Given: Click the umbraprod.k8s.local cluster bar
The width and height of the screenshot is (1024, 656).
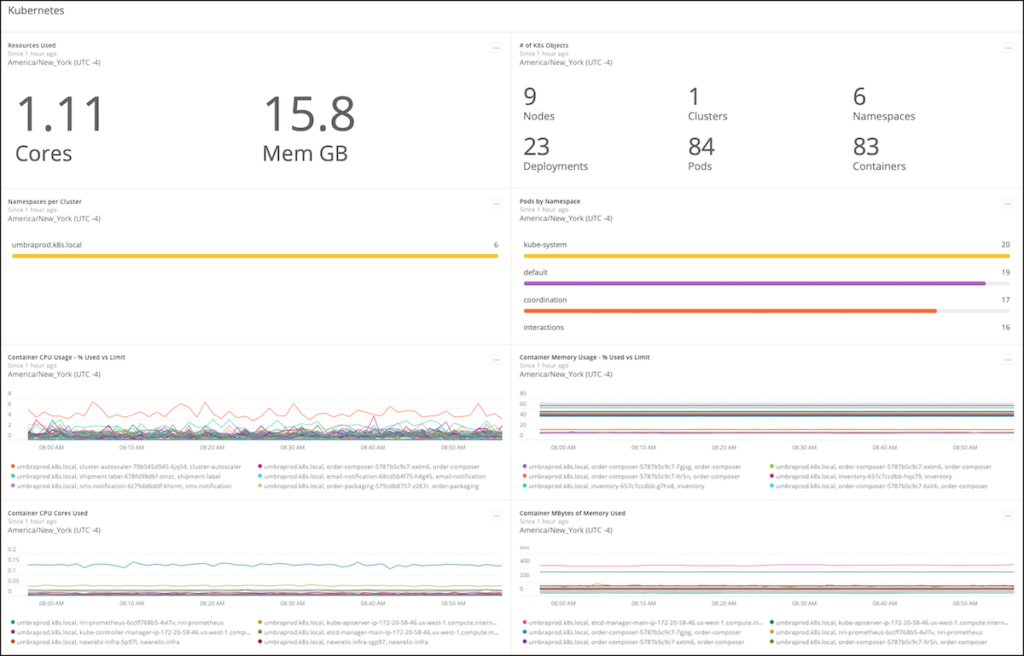Looking at the screenshot, I should click(254, 256).
